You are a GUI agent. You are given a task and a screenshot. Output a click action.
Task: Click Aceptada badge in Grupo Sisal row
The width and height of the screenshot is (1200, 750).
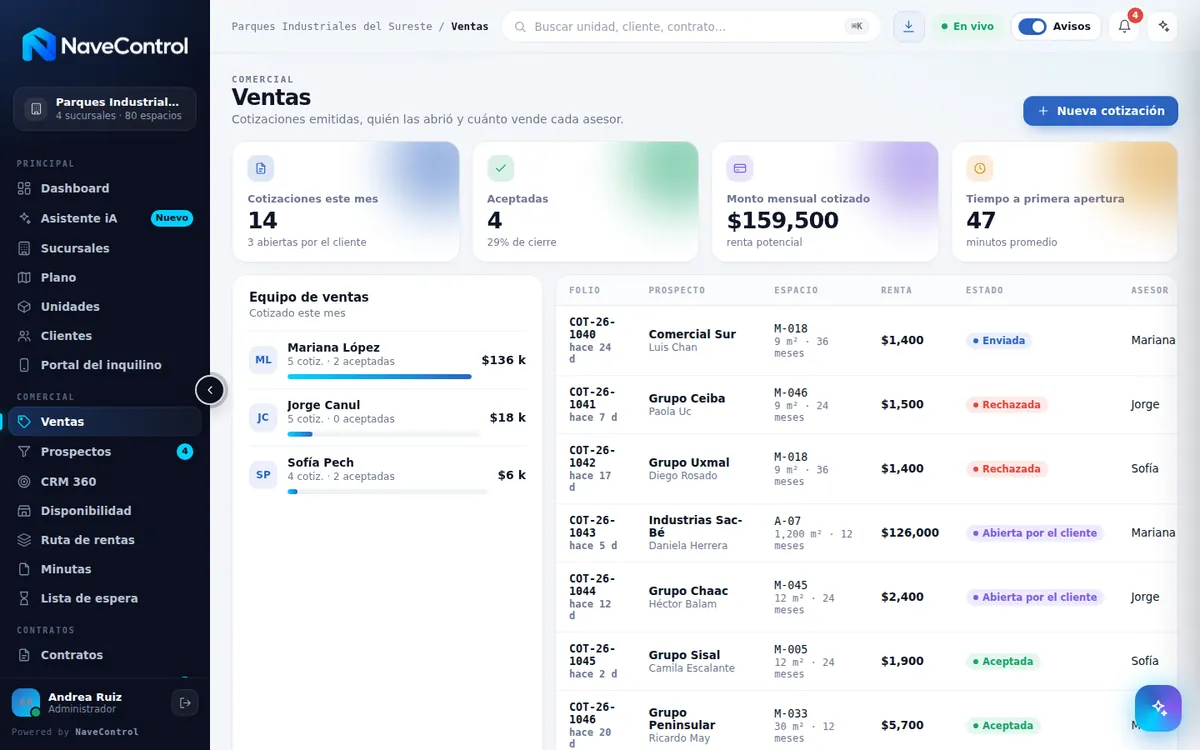[1003, 661]
